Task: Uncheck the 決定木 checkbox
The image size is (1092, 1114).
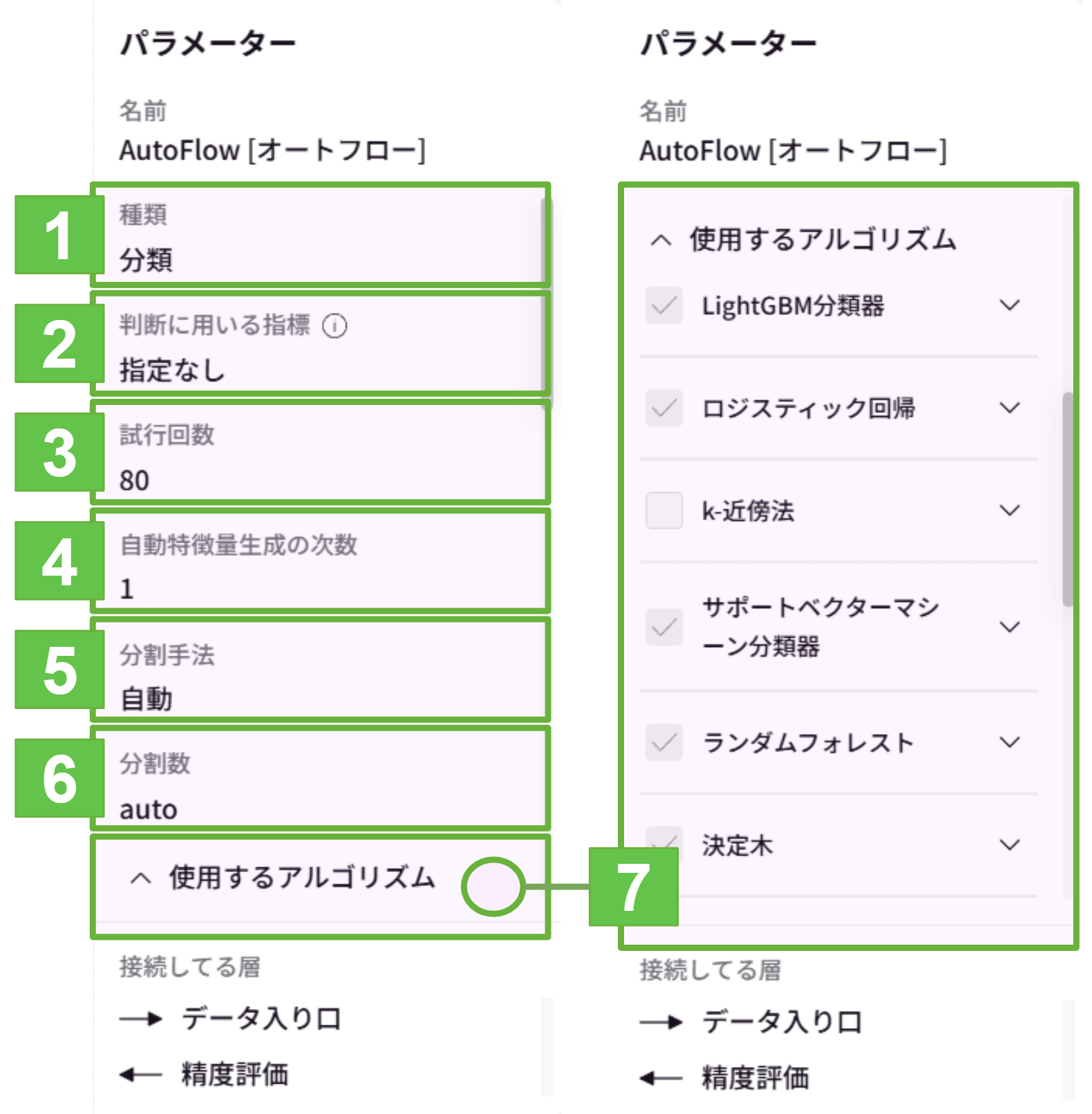Action: [x=663, y=843]
